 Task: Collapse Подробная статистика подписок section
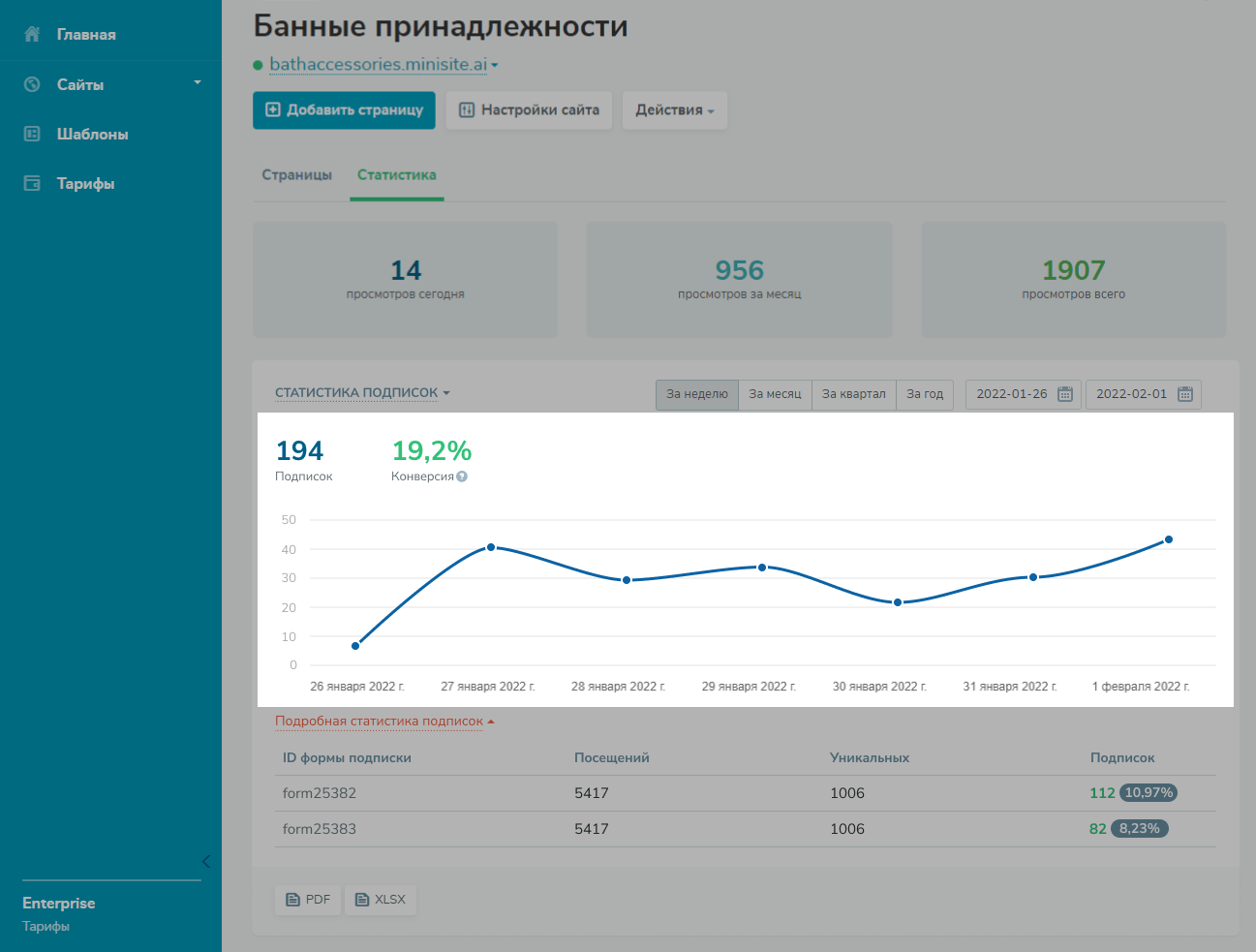click(384, 722)
